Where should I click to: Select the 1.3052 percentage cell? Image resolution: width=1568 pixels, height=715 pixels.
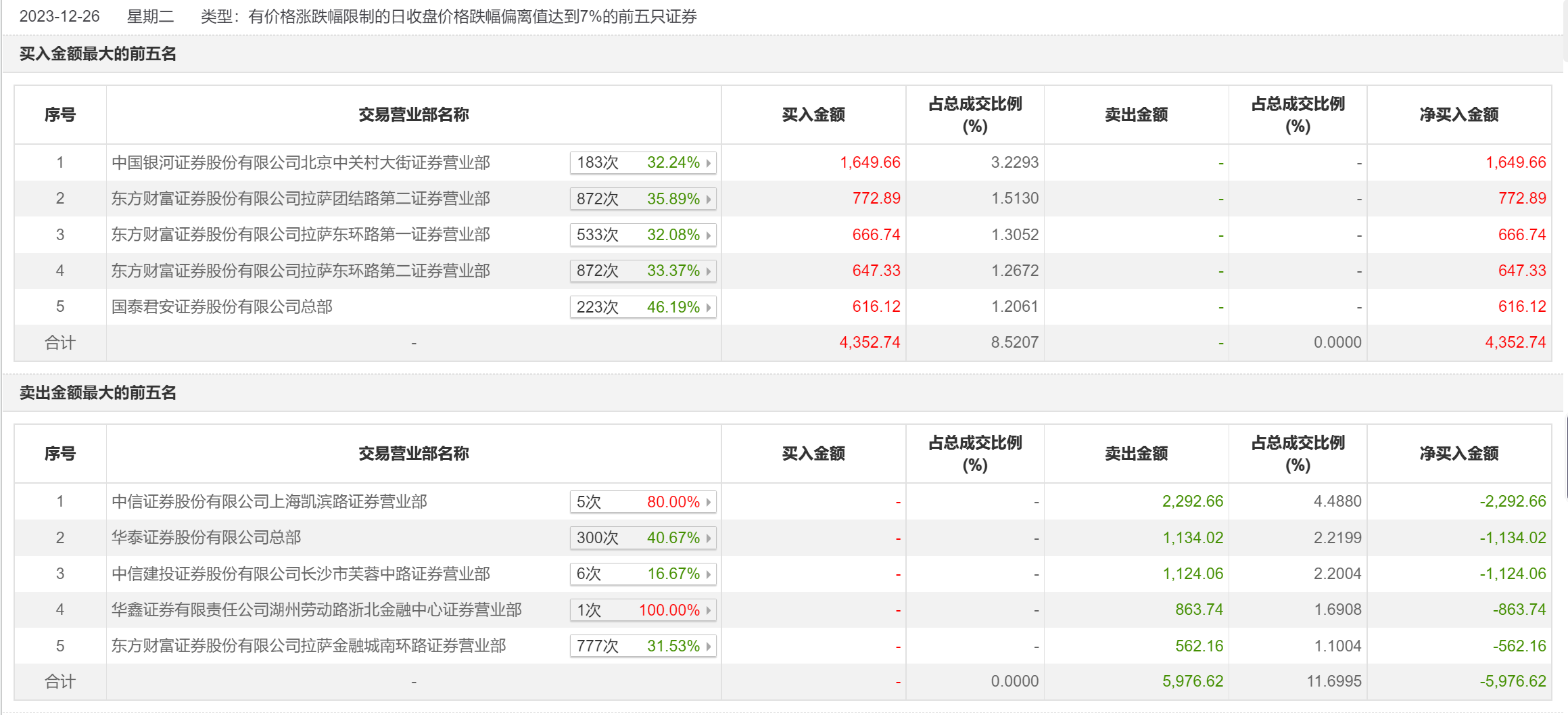coord(1015,235)
